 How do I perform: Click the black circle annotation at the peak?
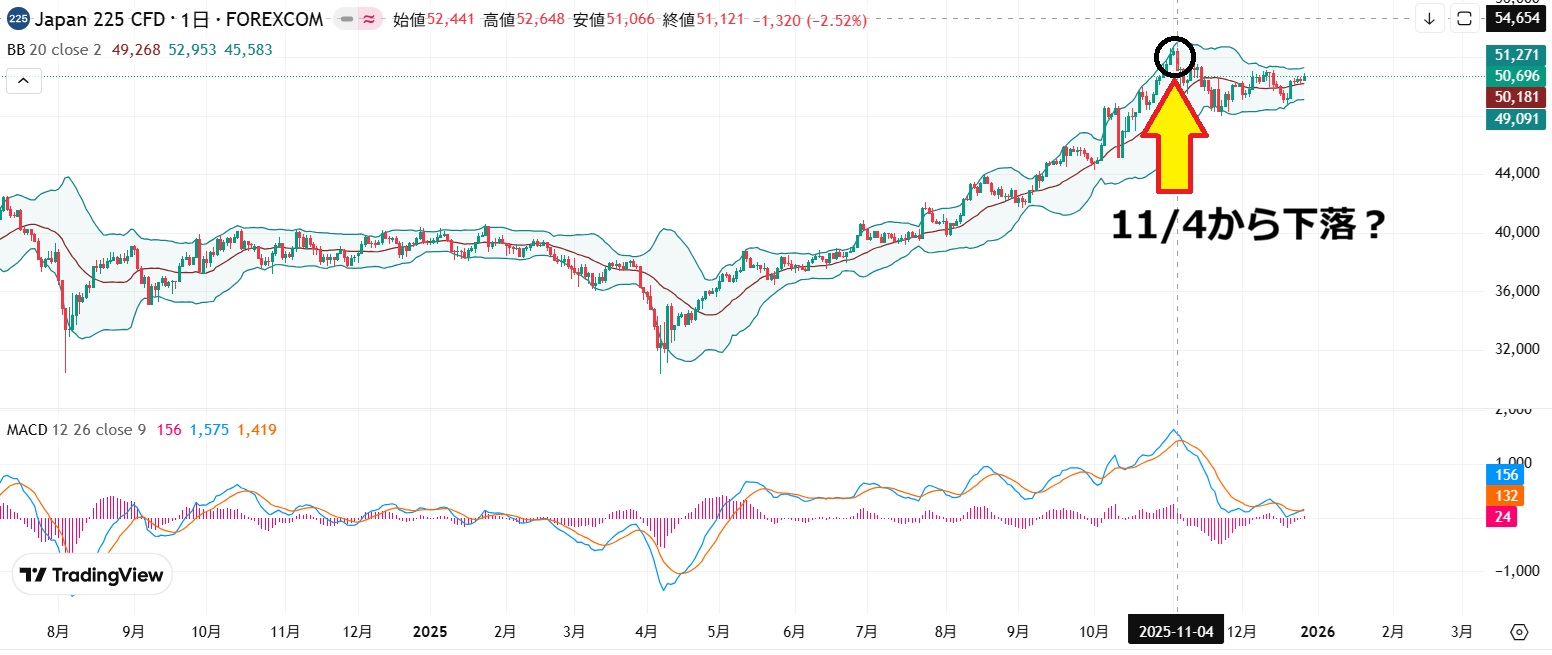1174,58
